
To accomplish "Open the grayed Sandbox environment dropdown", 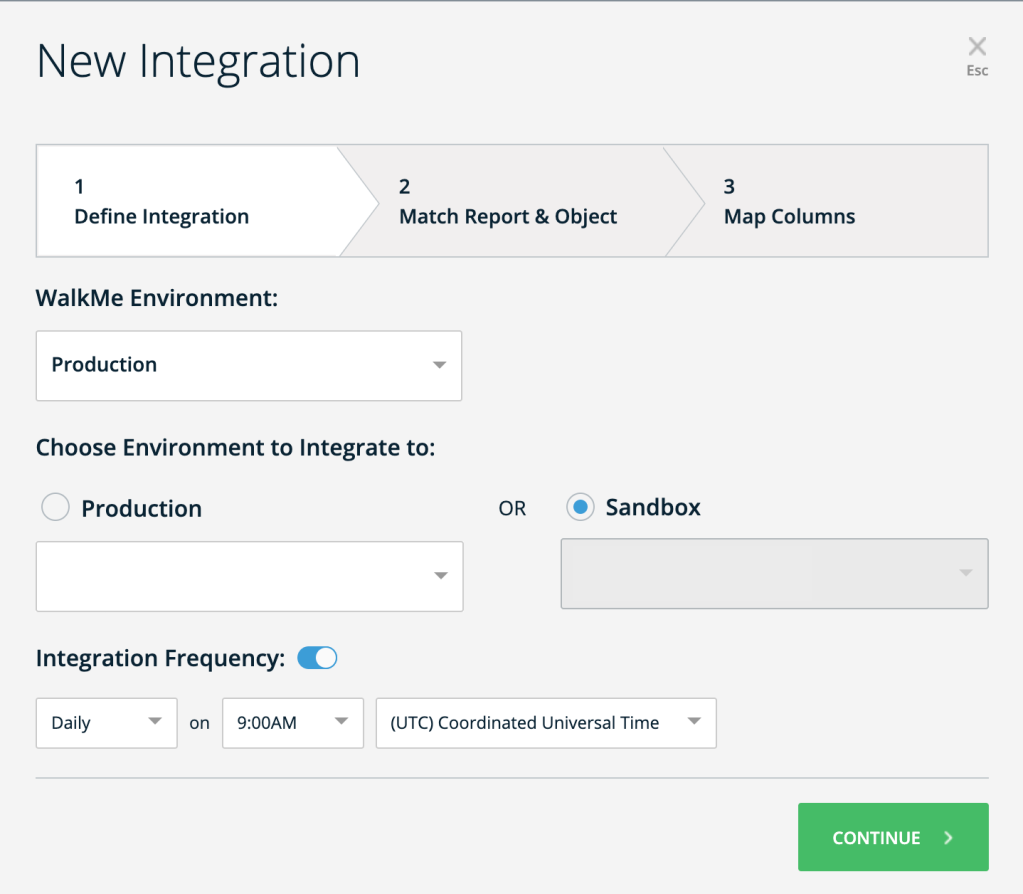I will point(774,574).
